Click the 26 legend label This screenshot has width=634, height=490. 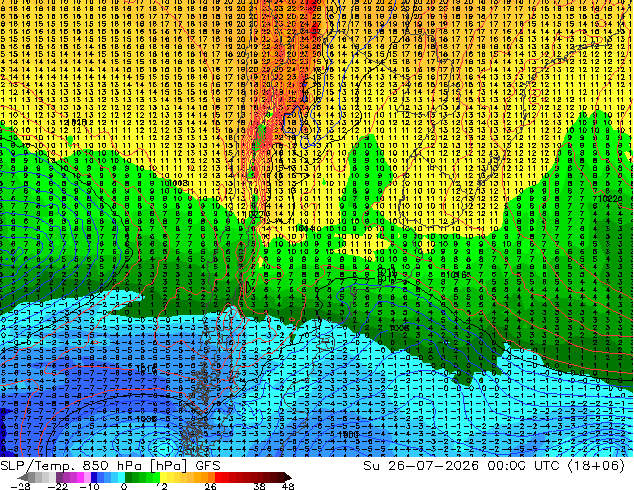coord(210,486)
